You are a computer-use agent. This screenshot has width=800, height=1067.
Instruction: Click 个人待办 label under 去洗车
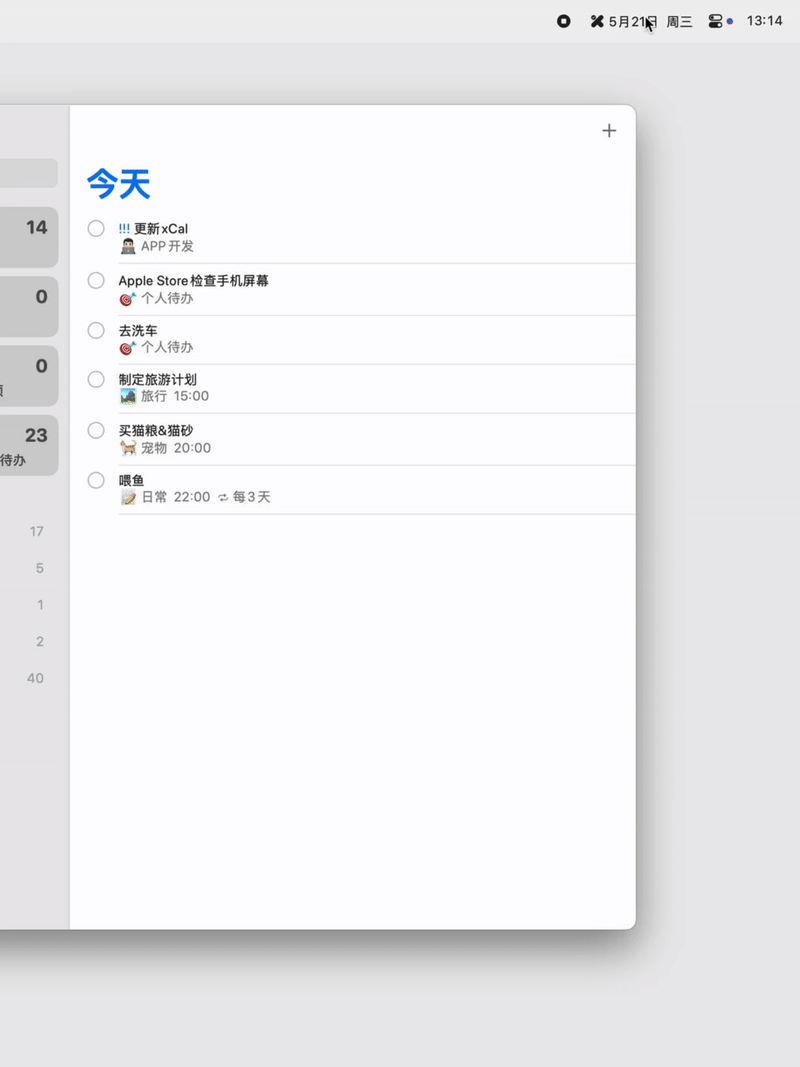pos(167,347)
